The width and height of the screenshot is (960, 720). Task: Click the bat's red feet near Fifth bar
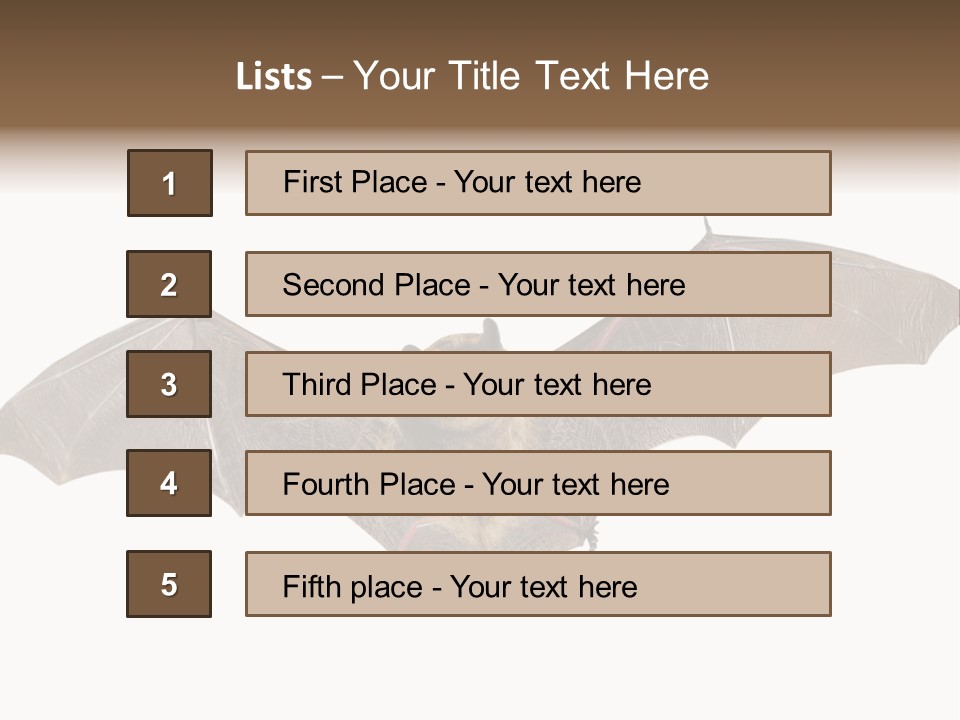(x=580, y=534)
